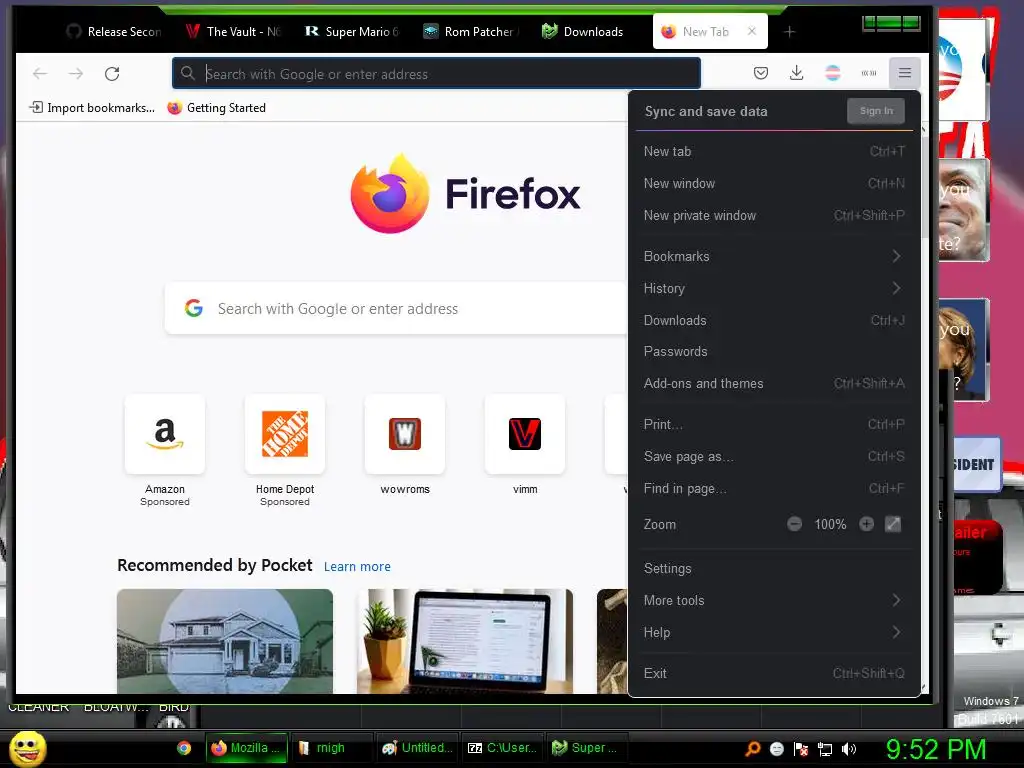Choose Exit from the menu
1024x768 pixels.
tap(774, 673)
